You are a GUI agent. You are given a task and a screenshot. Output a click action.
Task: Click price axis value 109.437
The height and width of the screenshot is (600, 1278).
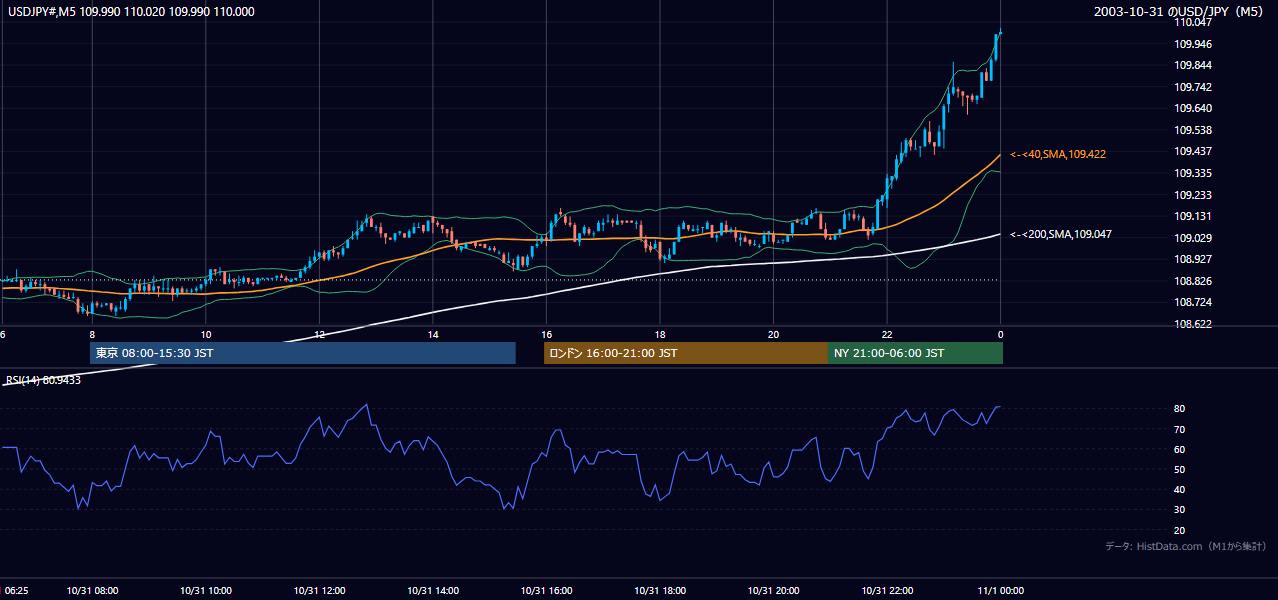pos(1194,151)
